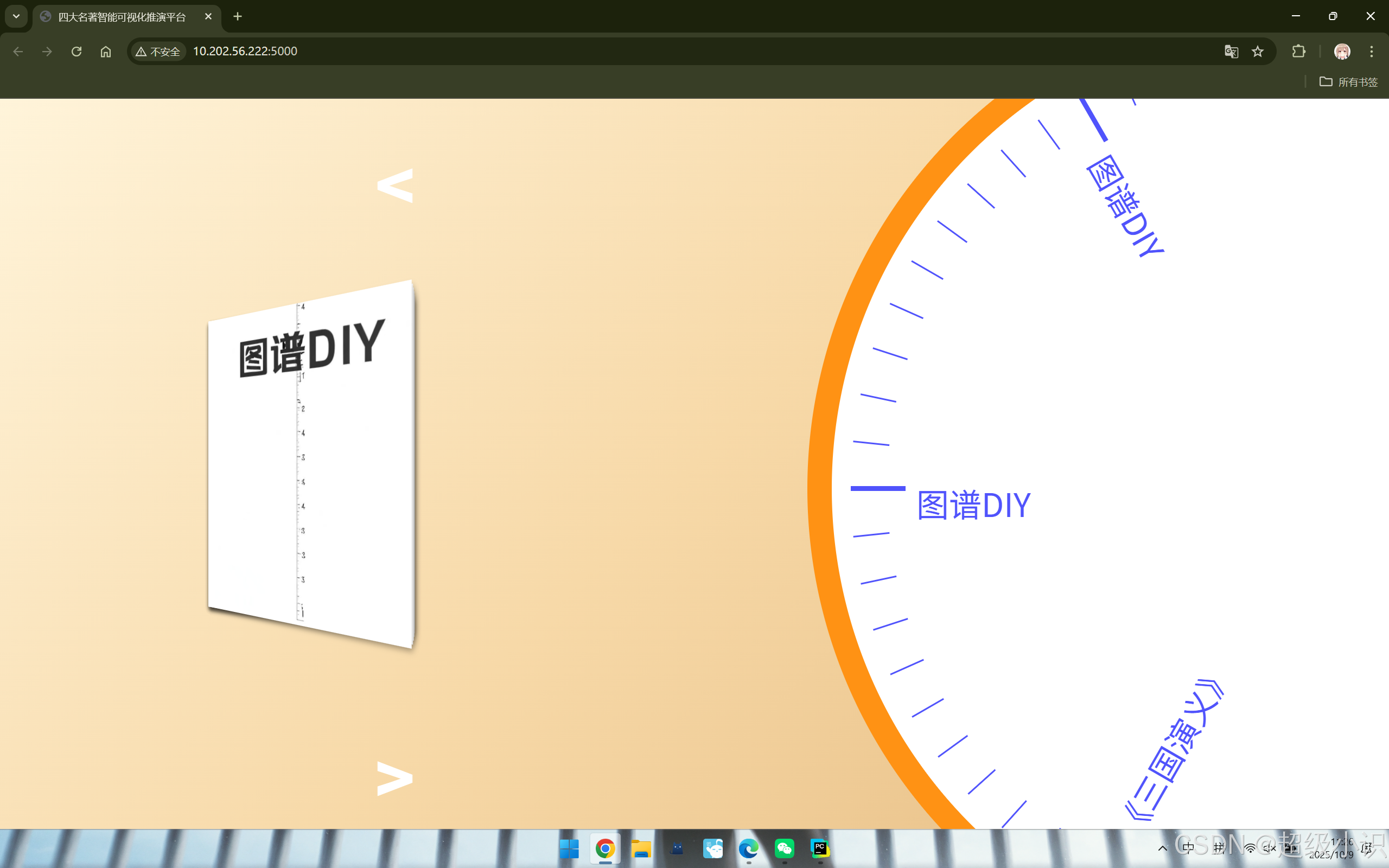The image size is (1389, 868).
Task: Expand the tab search dropdown arrow
Action: [x=16, y=17]
